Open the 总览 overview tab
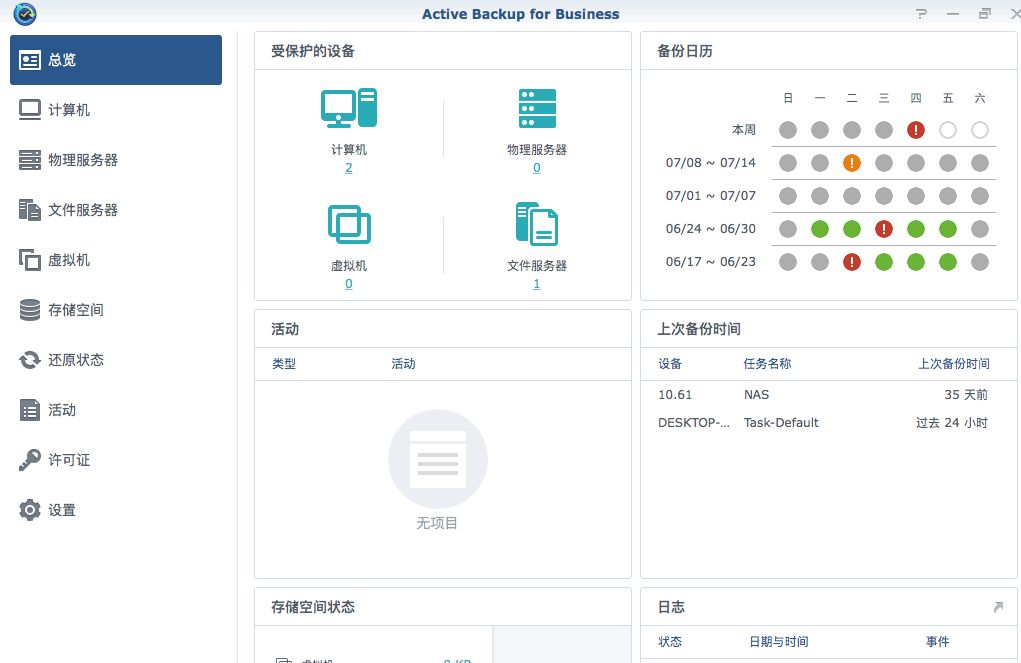 coord(116,60)
